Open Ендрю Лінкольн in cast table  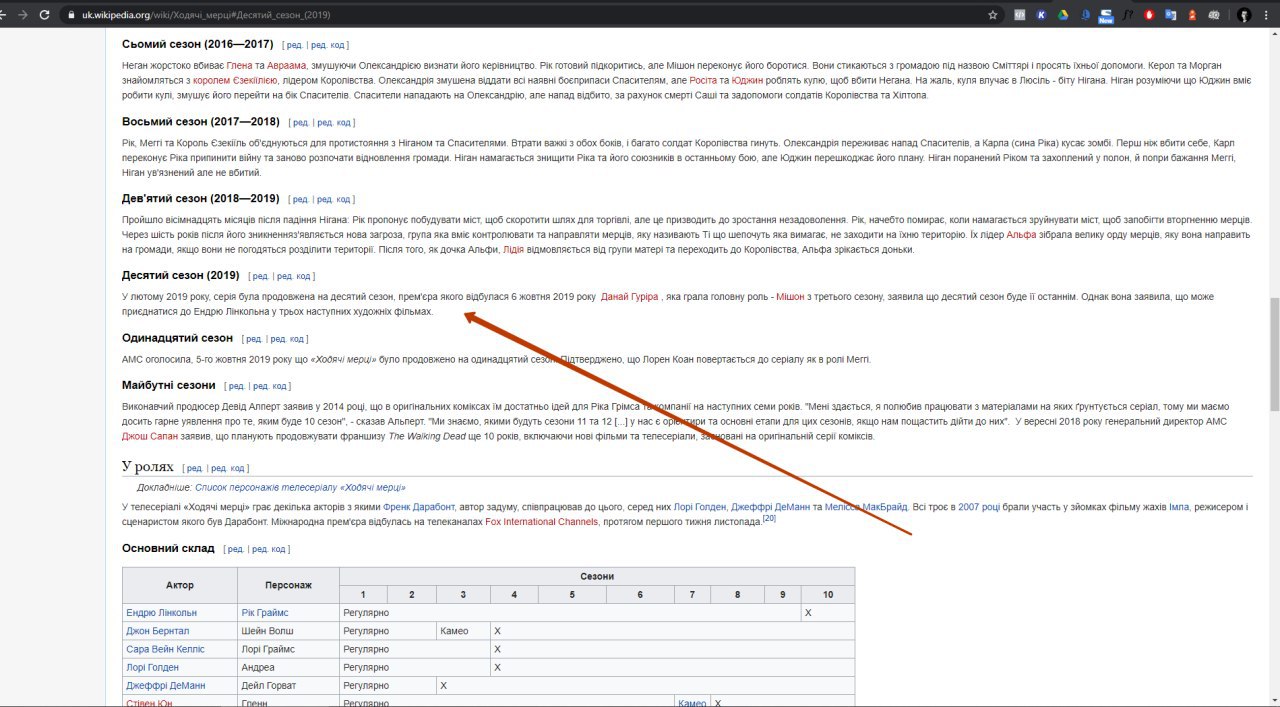coord(162,612)
